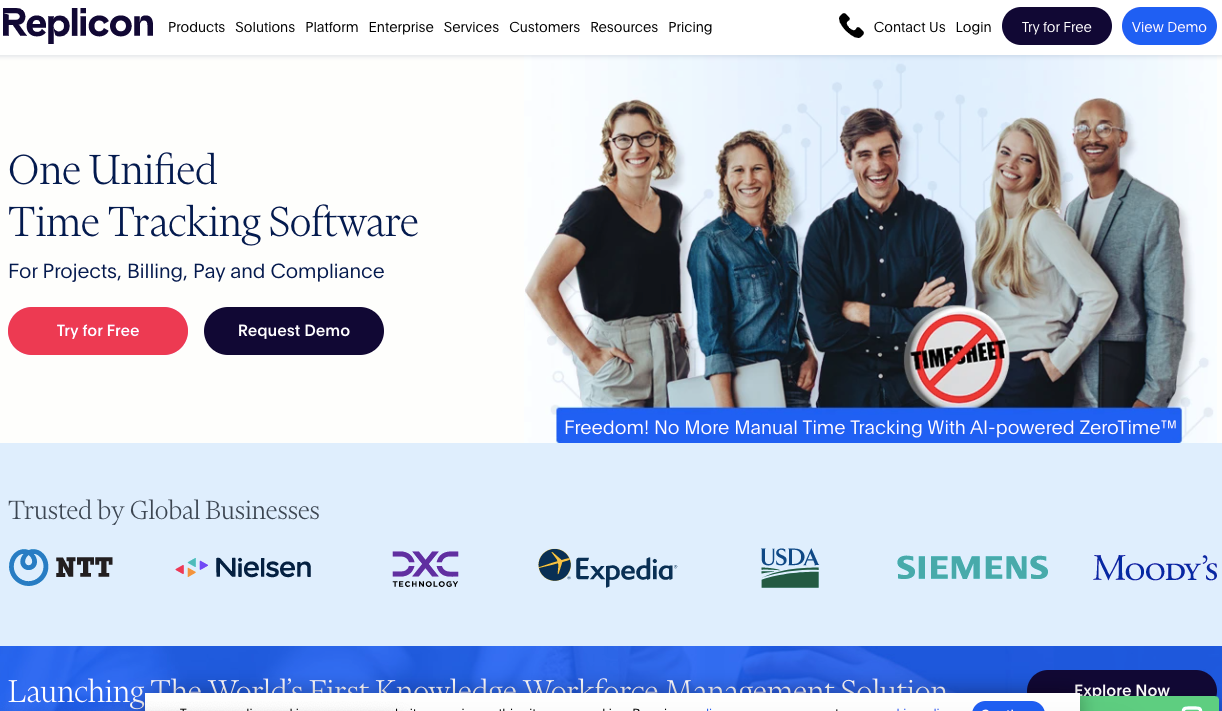The width and height of the screenshot is (1222, 711).
Task: Open the Resources dropdown in the header
Action: click(624, 27)
